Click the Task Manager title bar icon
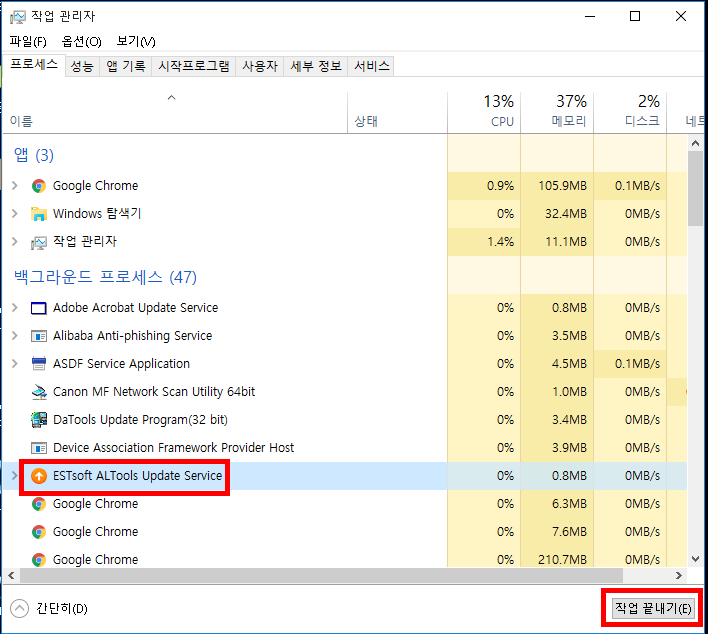 pyautogui.click(x=18, y=17)
